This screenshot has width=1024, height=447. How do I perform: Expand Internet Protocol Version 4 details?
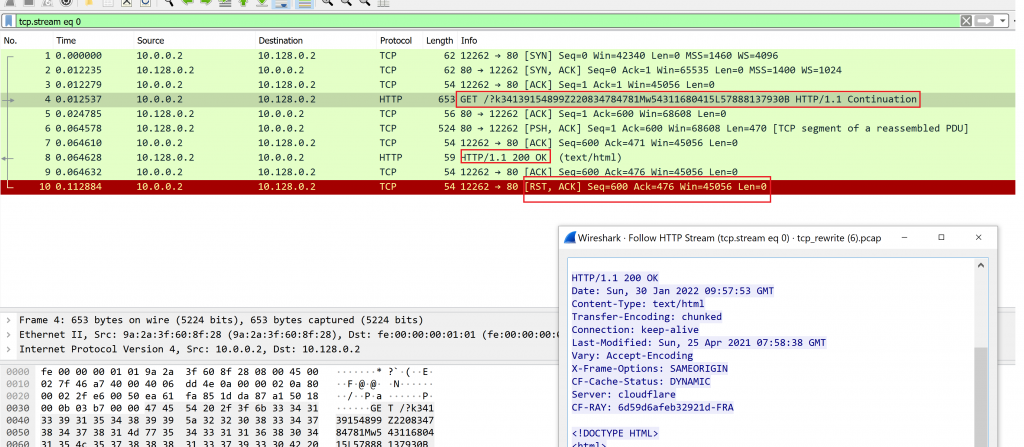click(x=9, y=349)
